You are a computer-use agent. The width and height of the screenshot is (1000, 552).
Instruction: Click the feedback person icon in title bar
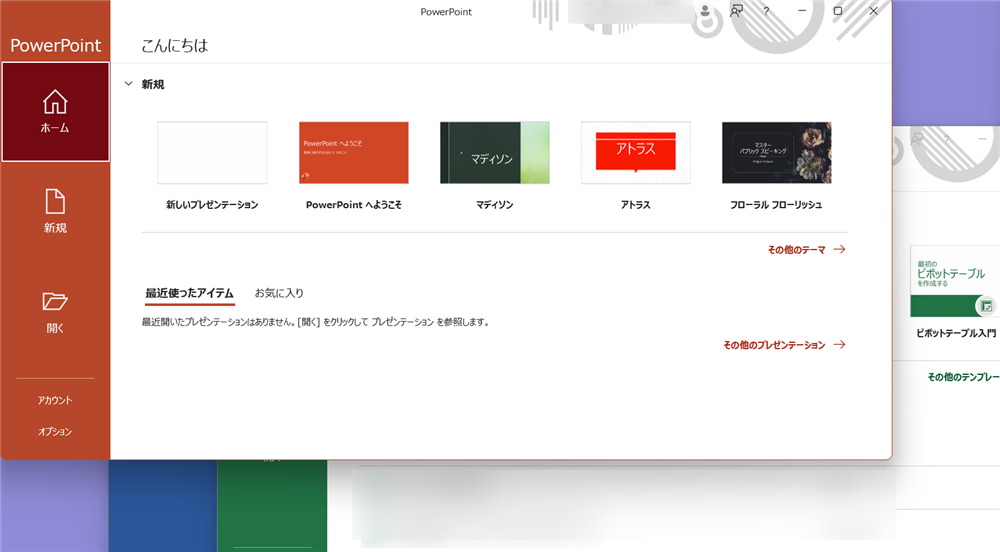point(737,11)
